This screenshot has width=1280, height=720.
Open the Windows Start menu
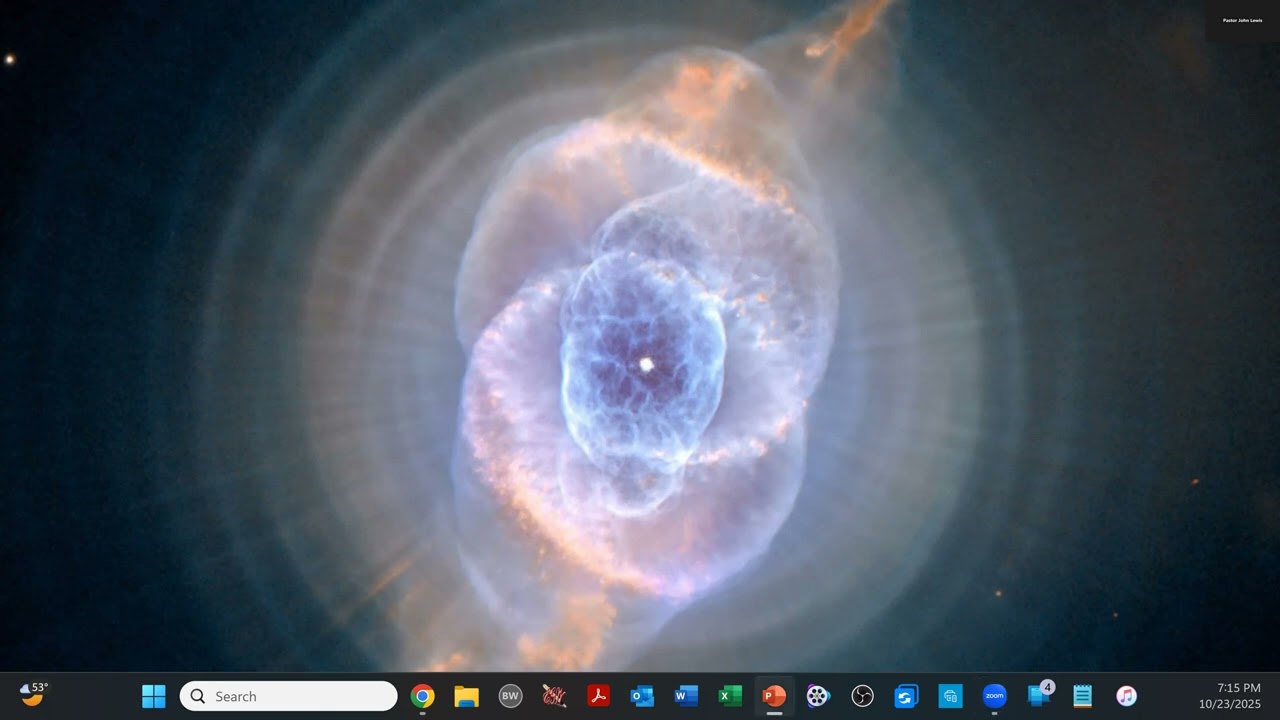click(x=153, y=696)
